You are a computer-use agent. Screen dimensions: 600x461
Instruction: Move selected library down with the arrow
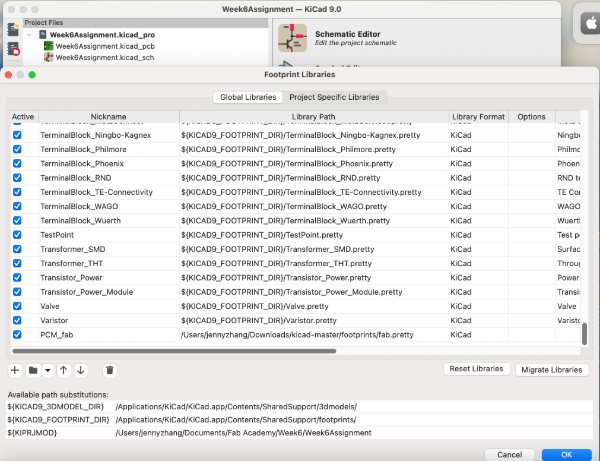[81, 370]
